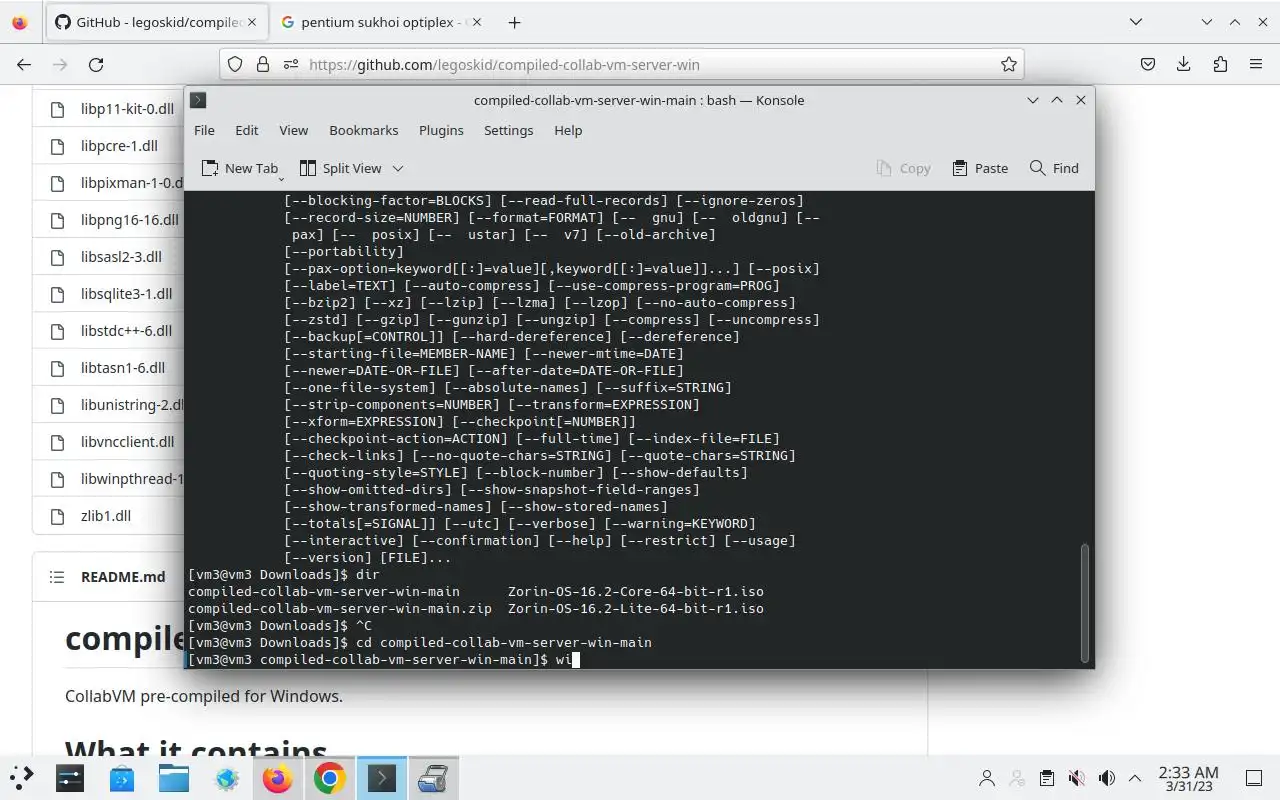Open the clock showing 2:33 AM
Viewport: 1280px width, 800px height.
pyautogui.click(x=1188, y=778)
